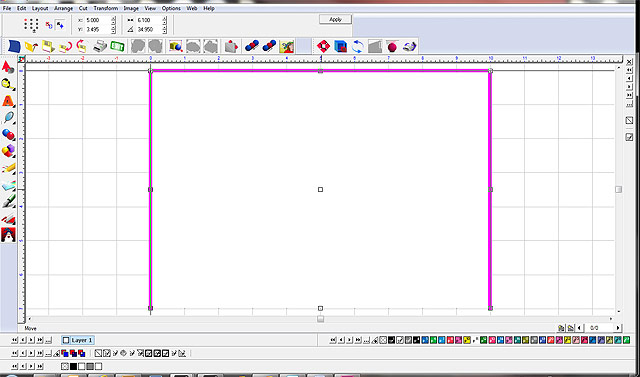
Task: Toggle the nine-dot anchor point selector
Action: 31,24
